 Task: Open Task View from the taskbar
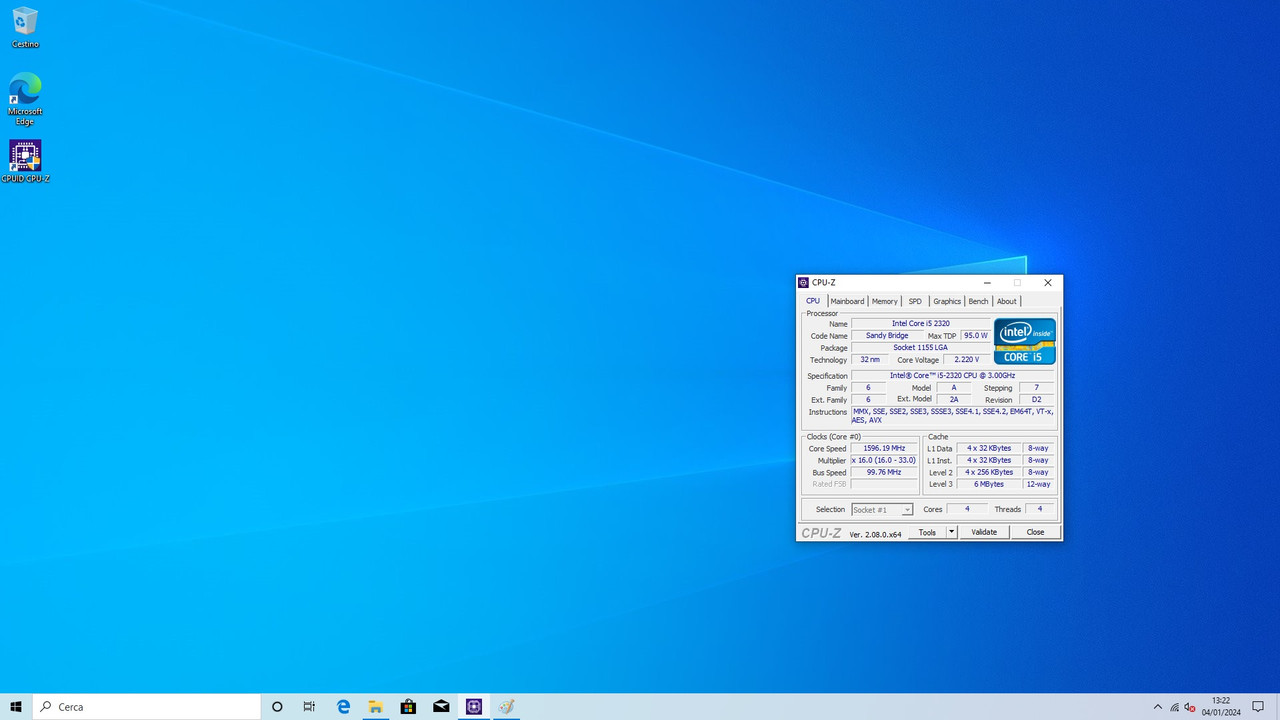click(x=309, y=706)
